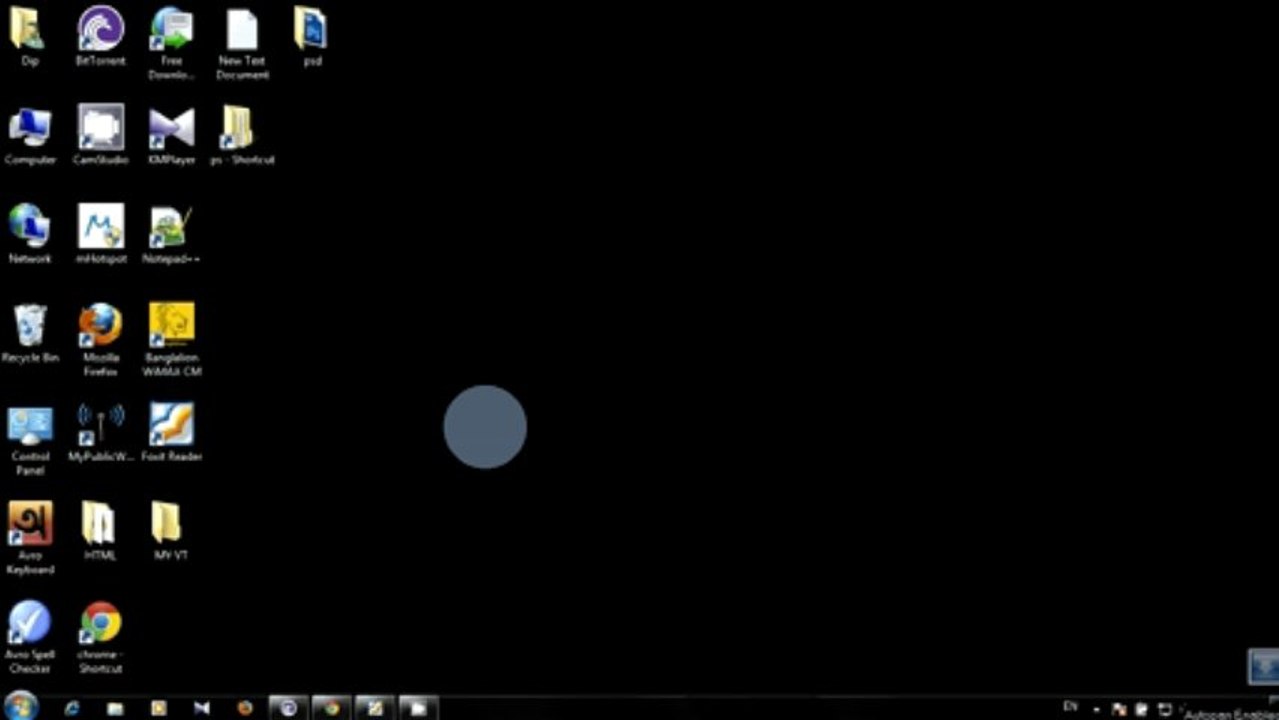Viewport: 1279px width, 720px height.
Task: Launch the BitTorrent desktop shortcut
Action: point(100,37)
